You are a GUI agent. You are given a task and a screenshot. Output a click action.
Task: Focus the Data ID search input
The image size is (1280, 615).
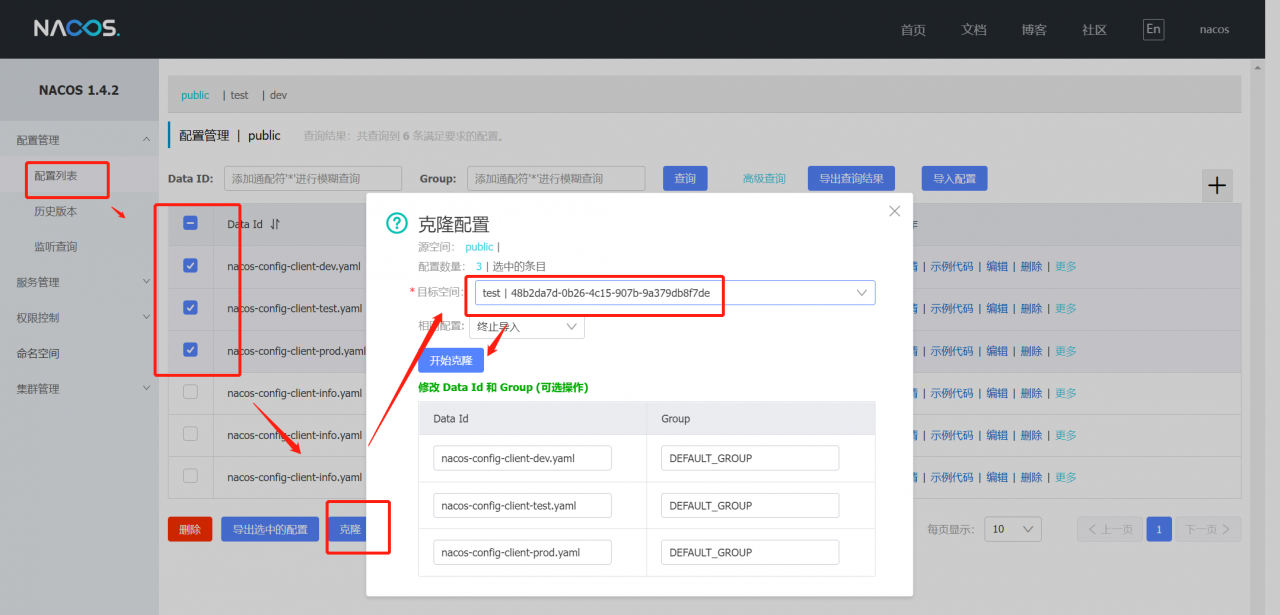pos(313,178)
